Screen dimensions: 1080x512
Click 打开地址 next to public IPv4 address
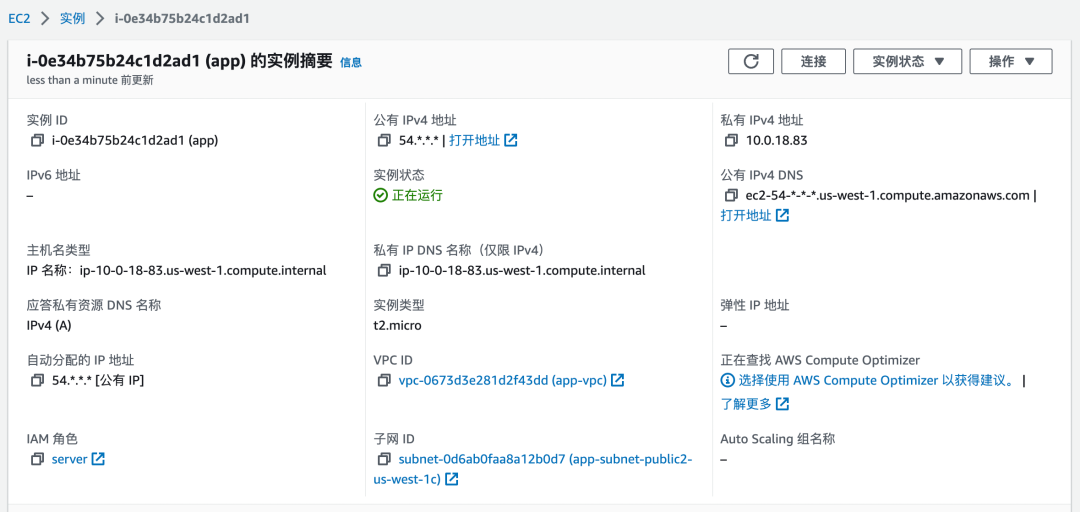(x=475, y=141)
